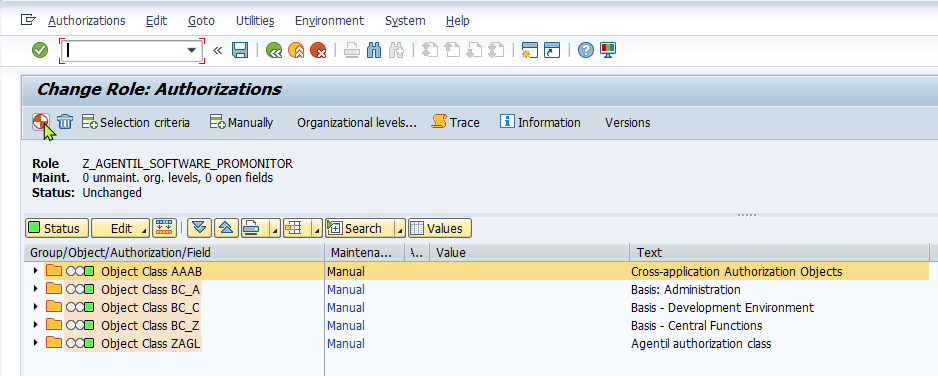Open the Environment menu
The image size is (938, 376).
click(329, 20)
